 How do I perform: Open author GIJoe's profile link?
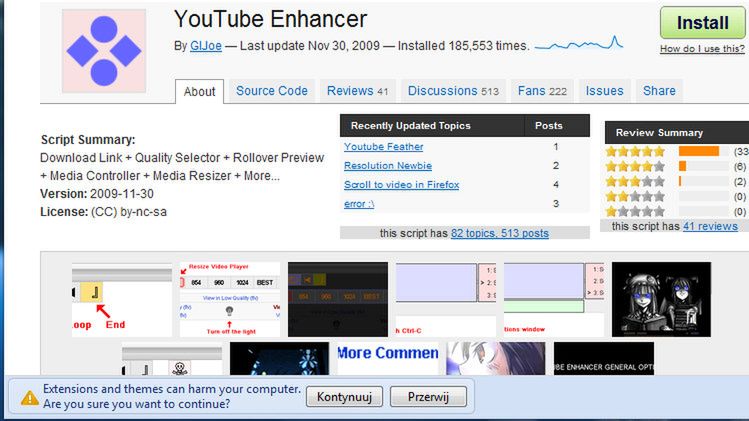[x=206, y=46]
